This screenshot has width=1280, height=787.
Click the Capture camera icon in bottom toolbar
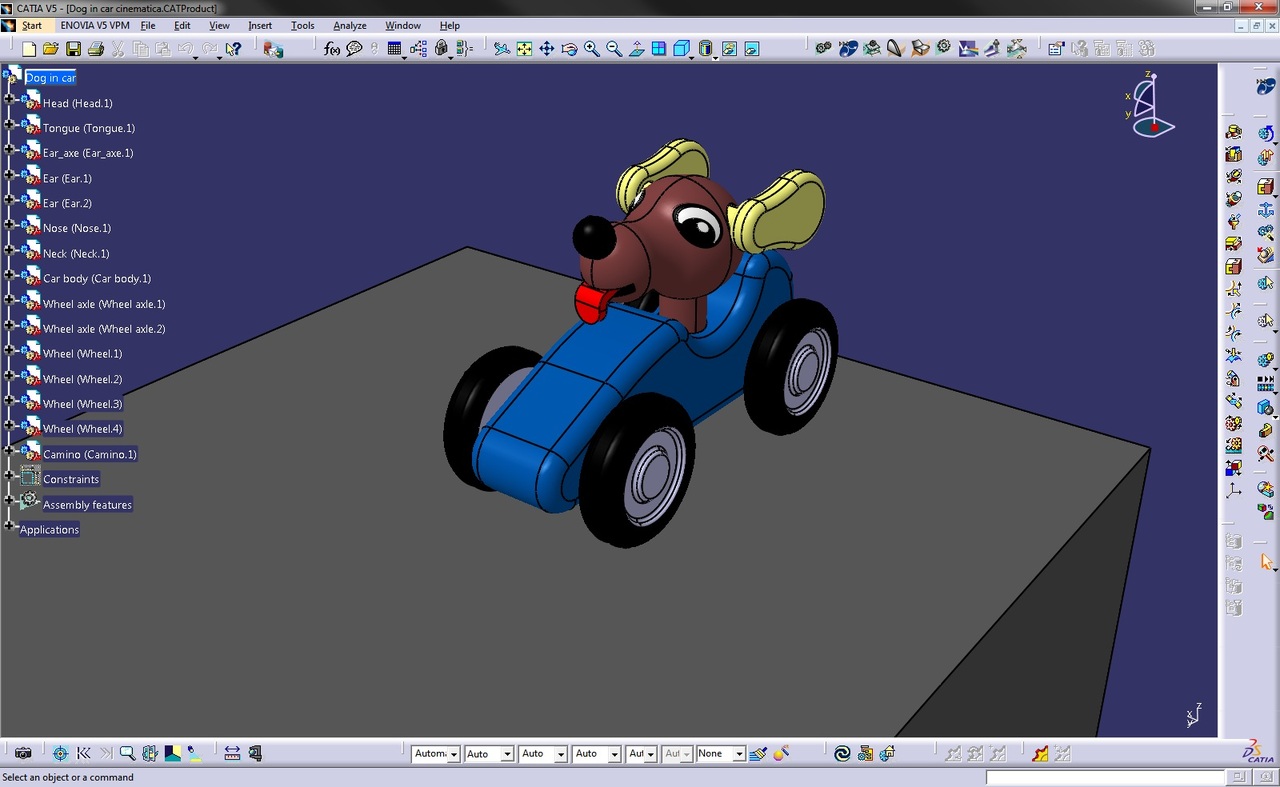pyautogui.click(x=23, y=753)
